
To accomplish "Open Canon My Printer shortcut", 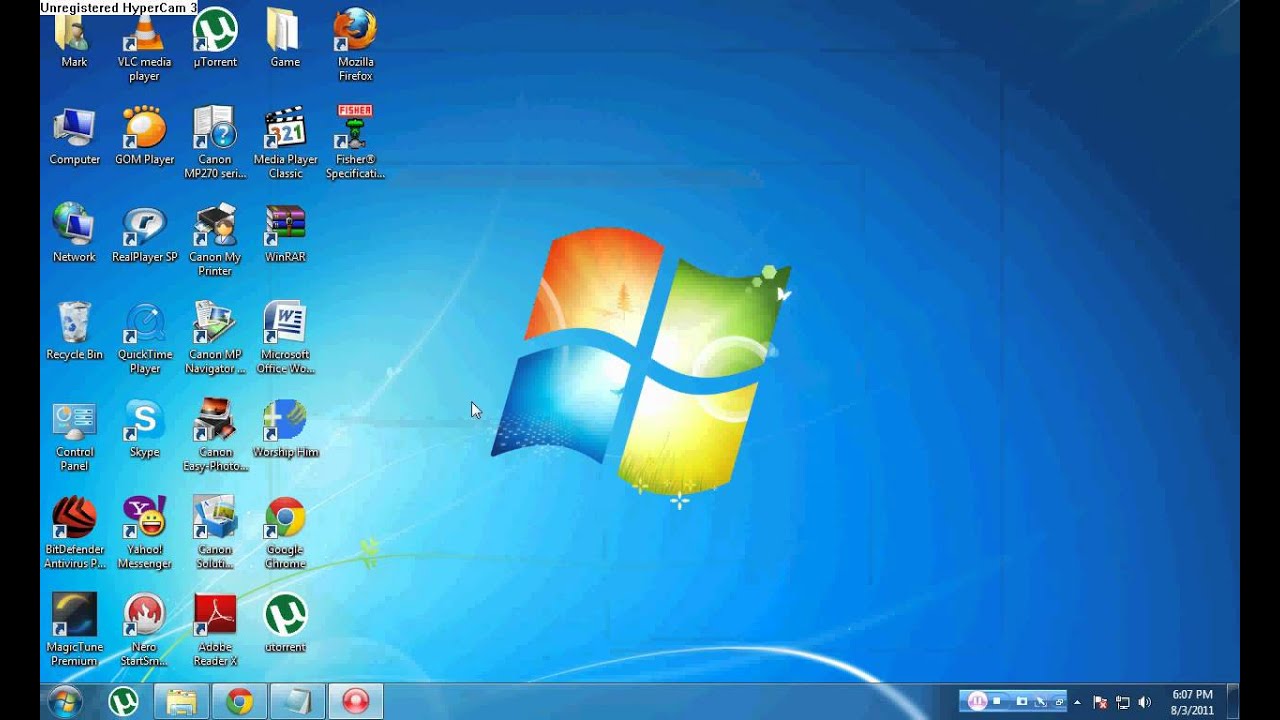I will point(215,240).
